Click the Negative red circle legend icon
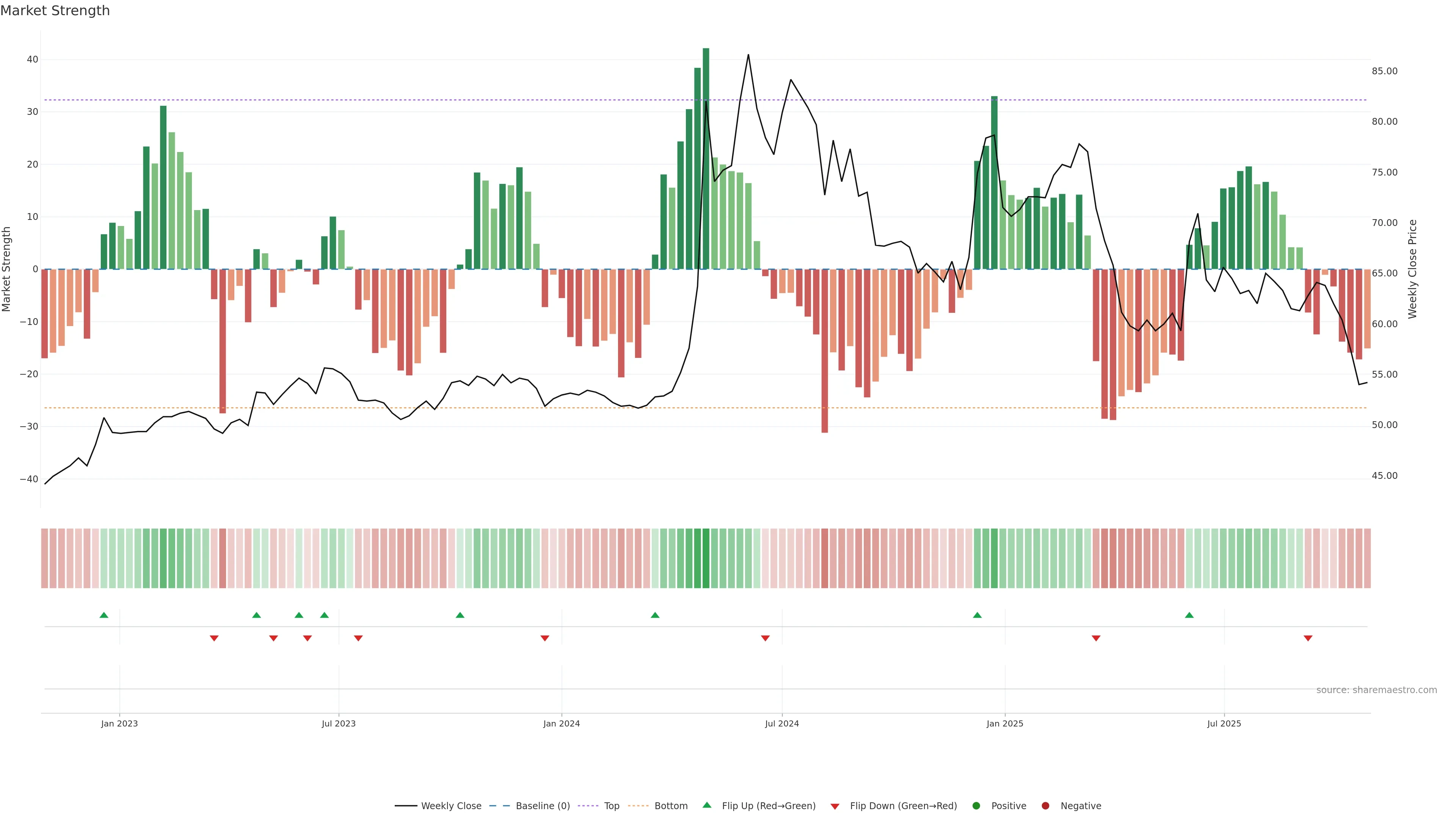The height and width of the screenshot is (819, 1456). [x=1046, y=806]
